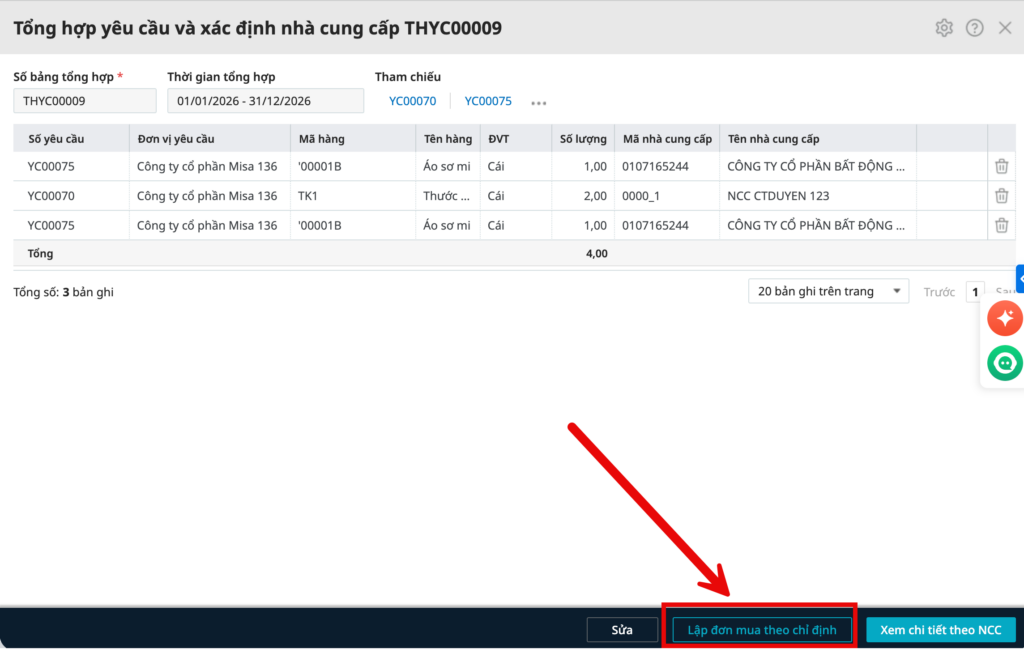Expand the blue side panel arrow tab
The height and width of the screenshot is (649, 1024).
pyautogui.click(x=1020, y=279)
